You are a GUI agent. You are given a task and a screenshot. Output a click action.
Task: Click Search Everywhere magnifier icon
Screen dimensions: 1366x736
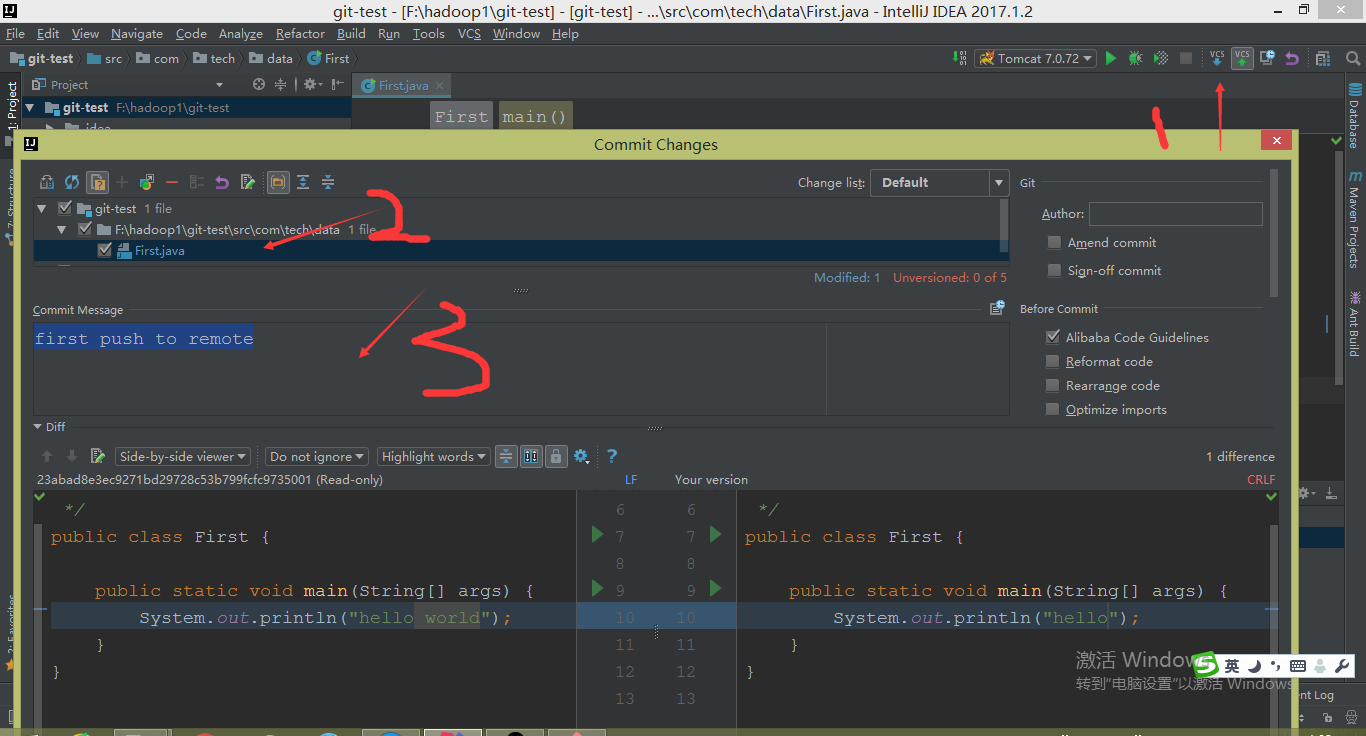[x=1354, y=59]
